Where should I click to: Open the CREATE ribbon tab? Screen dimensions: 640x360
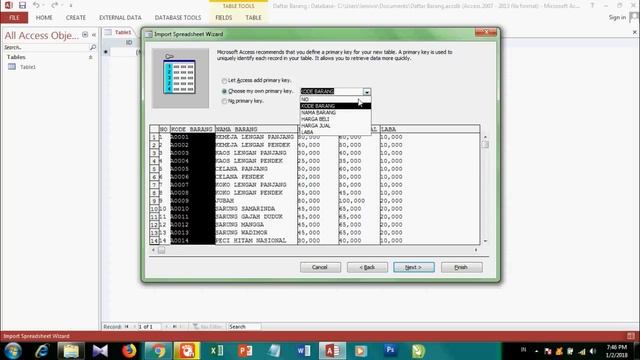[x=76, y=18]
